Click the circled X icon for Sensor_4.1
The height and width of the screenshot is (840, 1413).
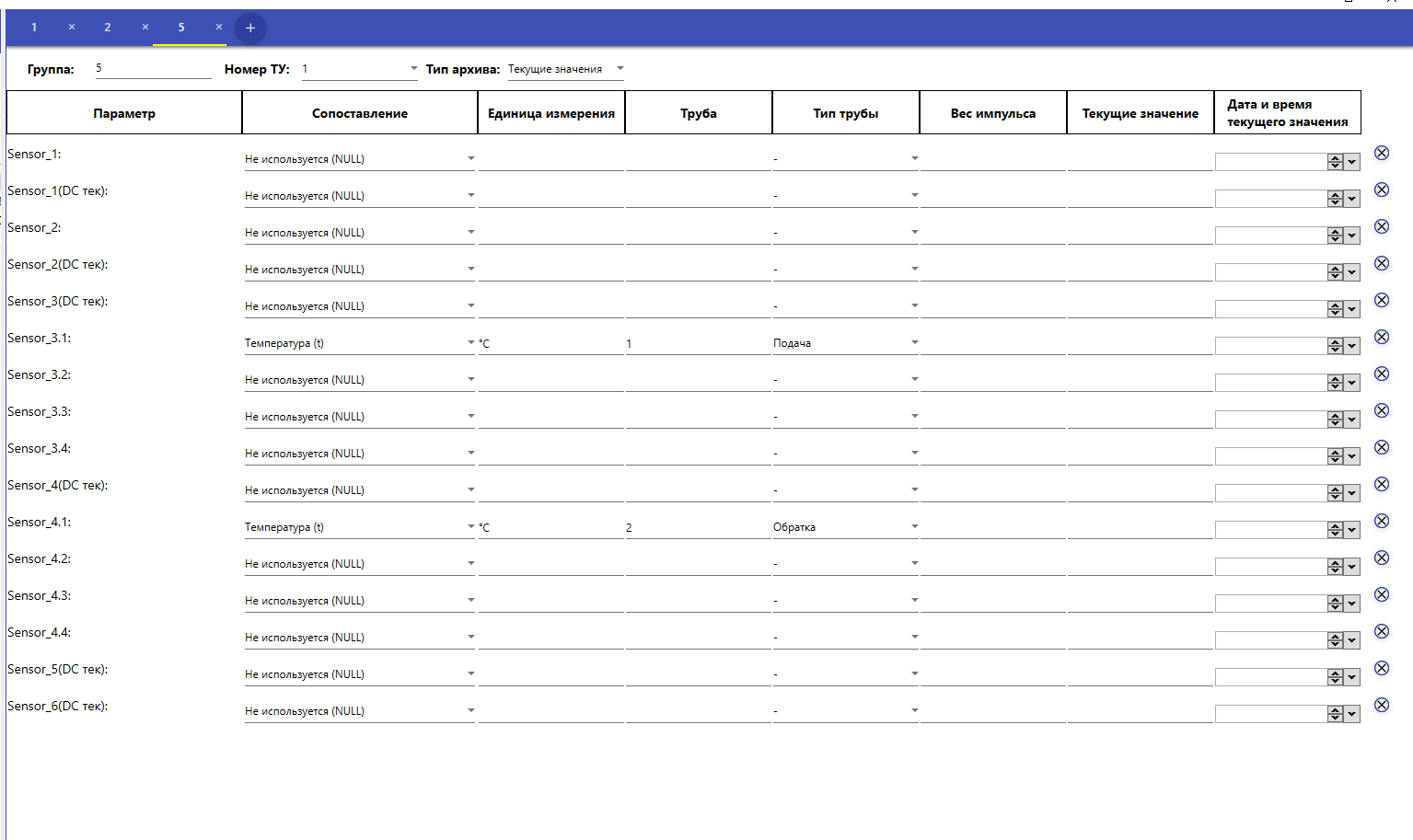point(1382,521)
